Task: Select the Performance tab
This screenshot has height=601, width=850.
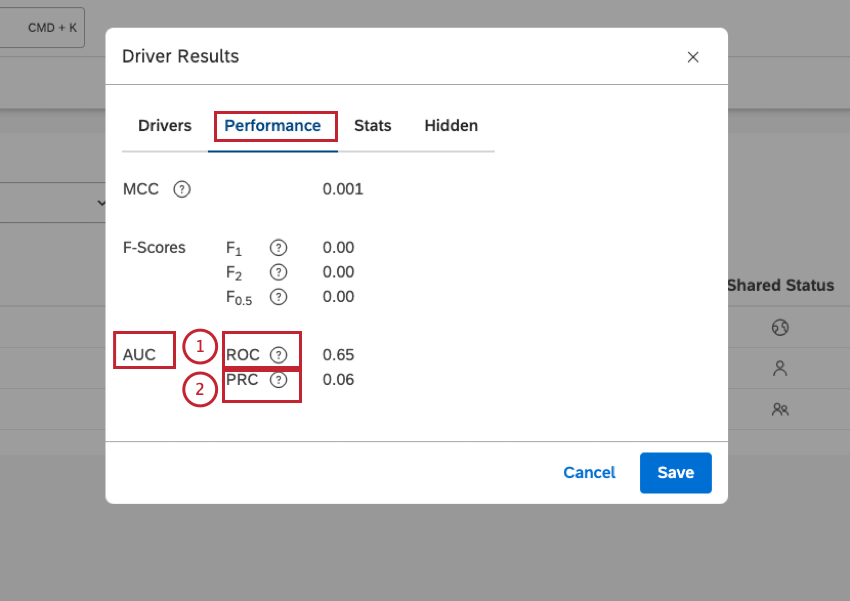Action: [272, 126]
